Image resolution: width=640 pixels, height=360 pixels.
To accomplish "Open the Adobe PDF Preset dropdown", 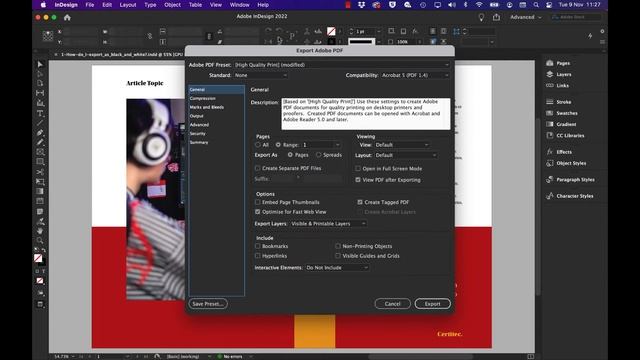I will click(342, 65).
